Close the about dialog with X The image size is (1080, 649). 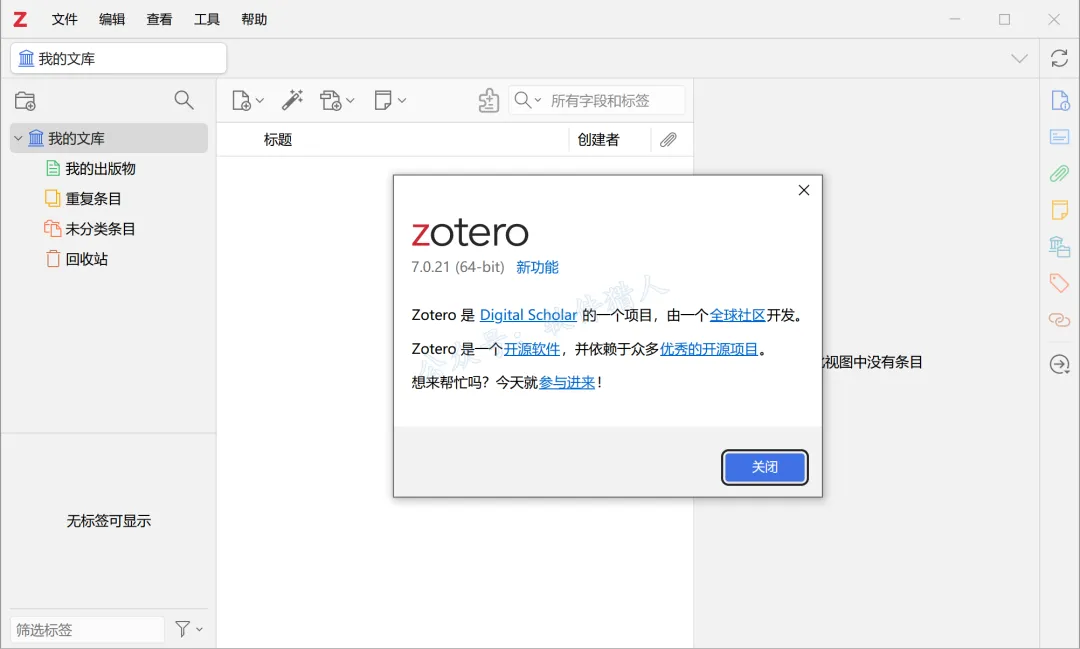[x=804, y=190]
